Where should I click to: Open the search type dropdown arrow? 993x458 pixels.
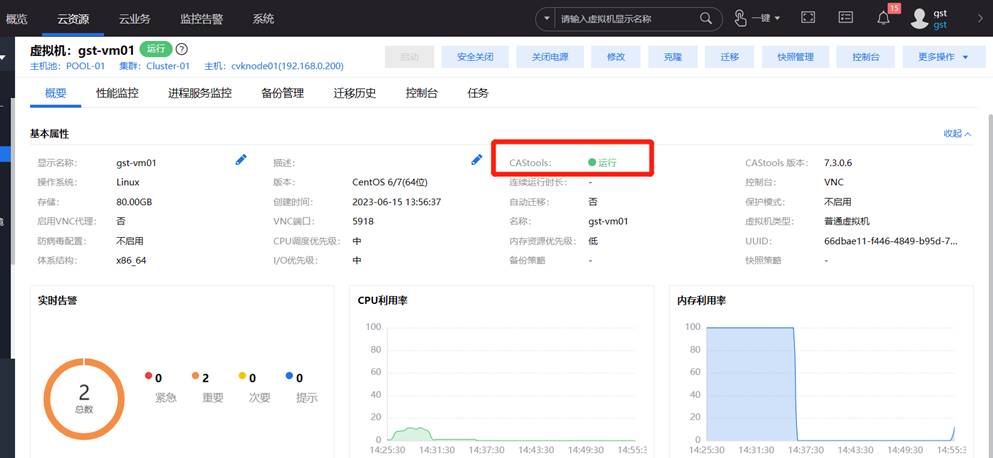(547, 18)
